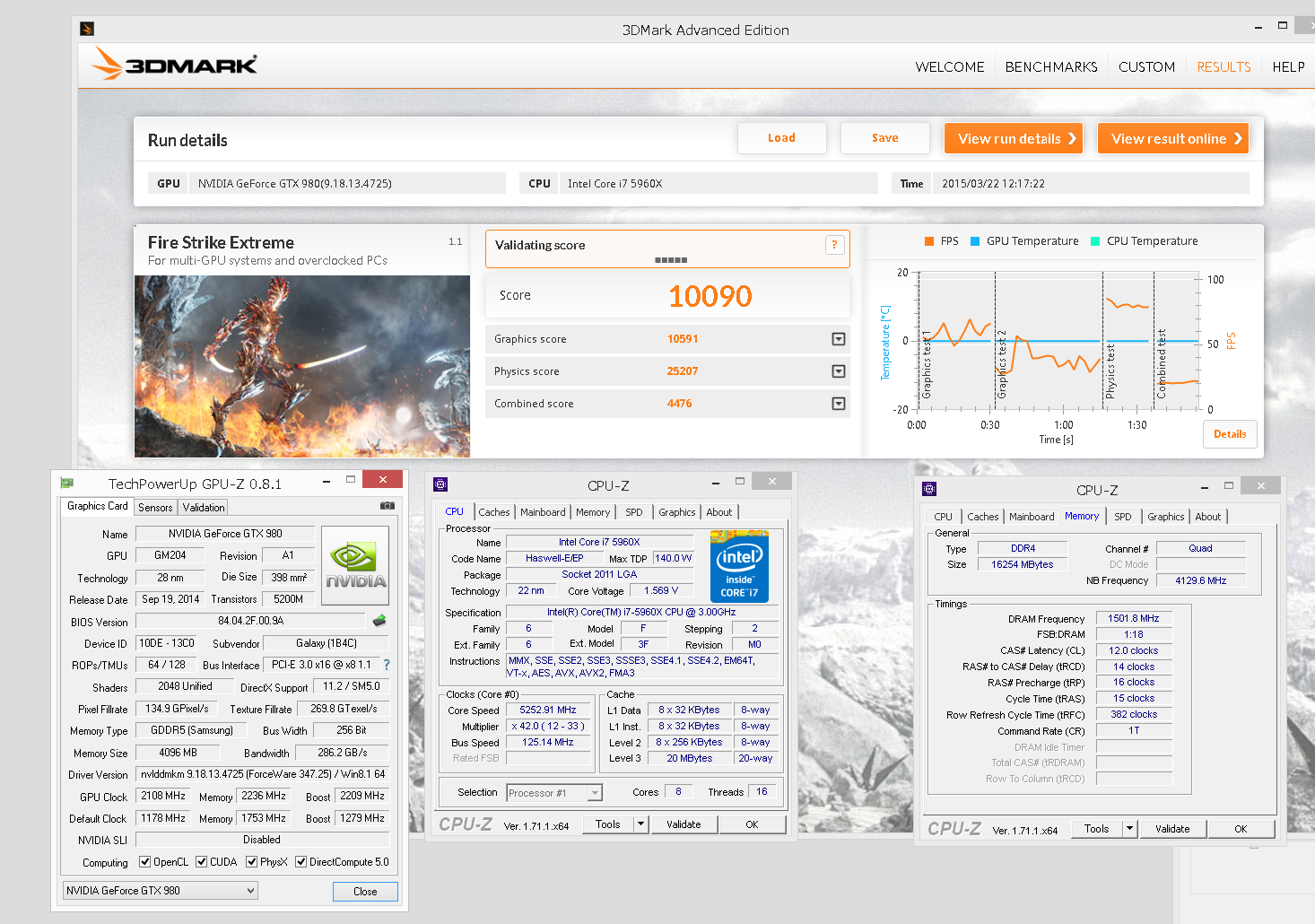Click the DRAM Frequency value 1501.8 MHz

click(x=1134, y=618)
